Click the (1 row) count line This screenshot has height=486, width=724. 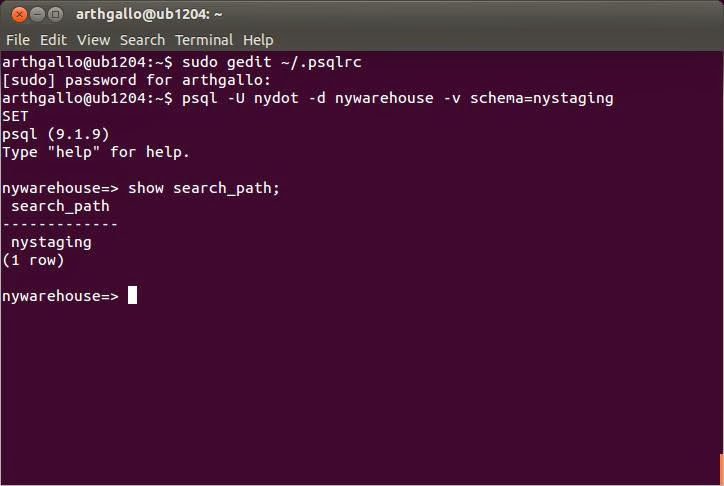point(33,260)
